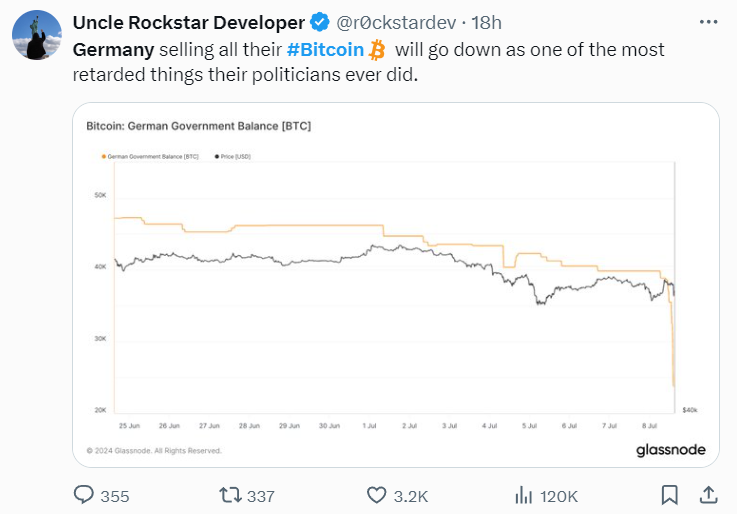Click the share upload icon
Screen dimensions: 737x514
point(709,495)
